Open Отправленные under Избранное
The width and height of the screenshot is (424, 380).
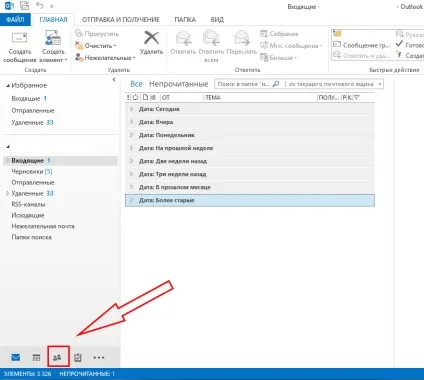pyautogui.click(x=33, y=110)
